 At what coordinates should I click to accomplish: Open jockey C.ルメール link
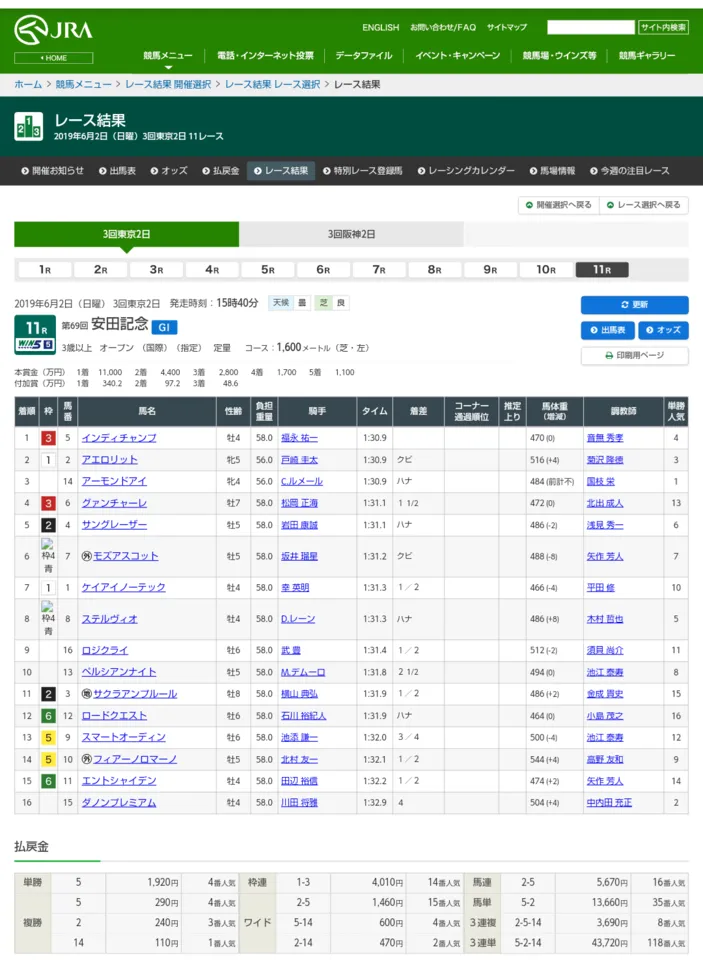coord(302,482)
